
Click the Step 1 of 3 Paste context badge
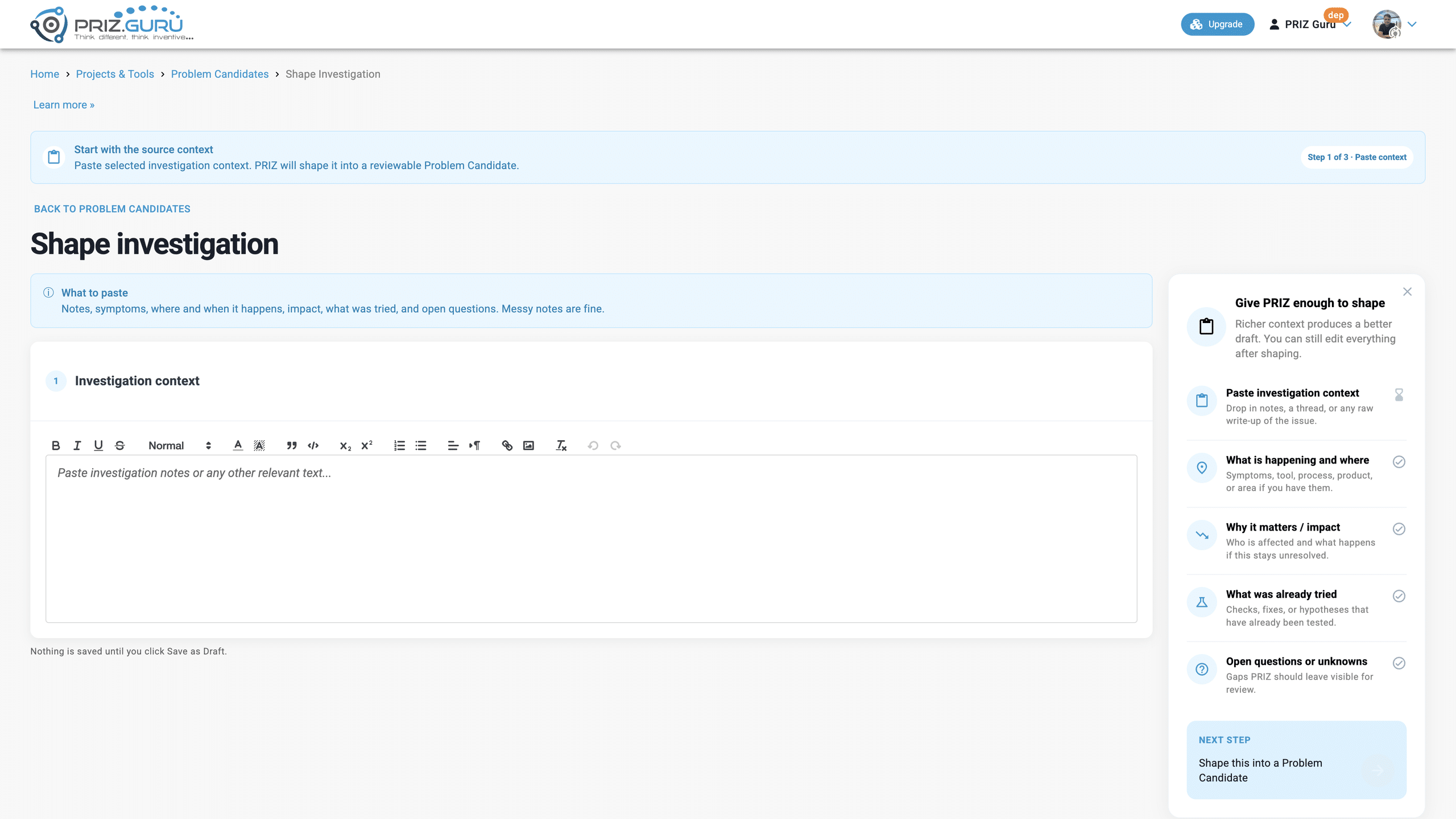(x=1357, y=157)
